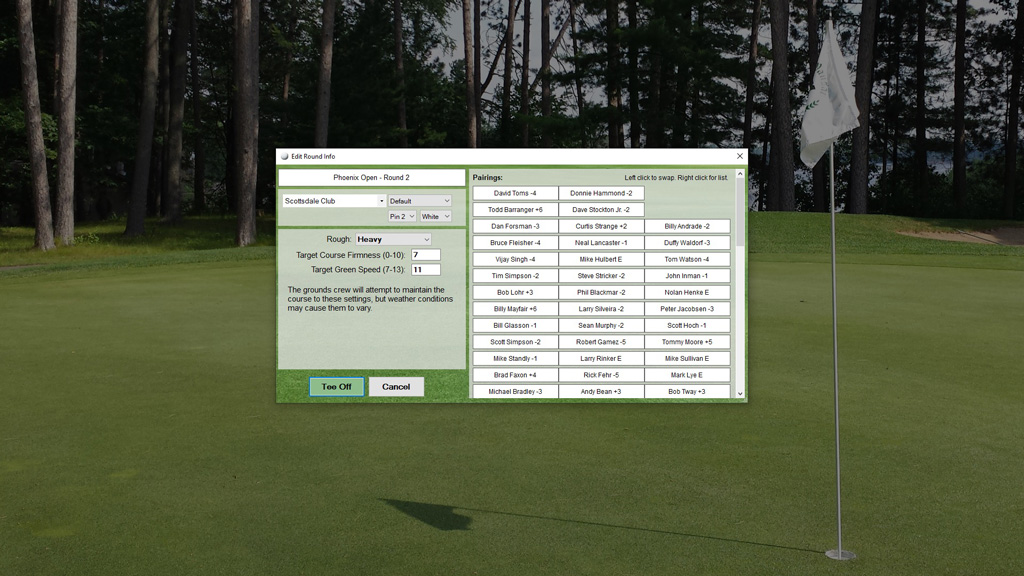Select David Toms -4 pairing to swap

[x=515, y=193]
